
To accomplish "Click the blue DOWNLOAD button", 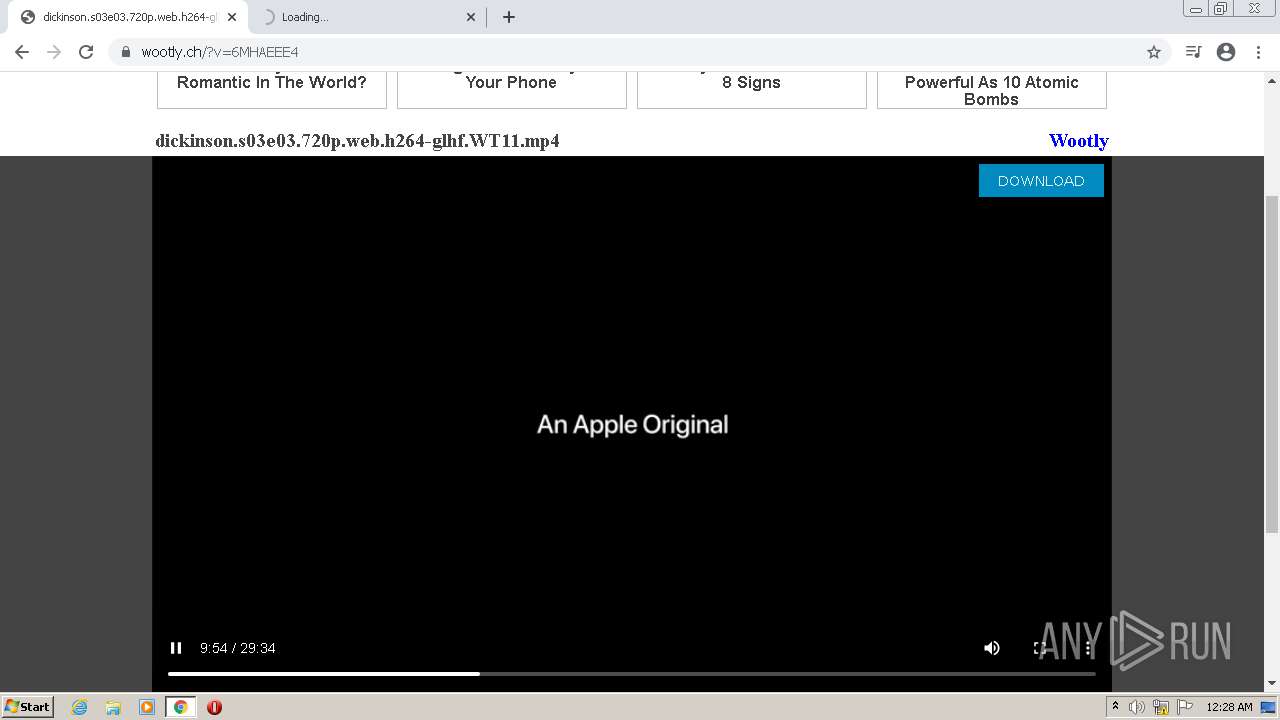I will coord(1041,180).
